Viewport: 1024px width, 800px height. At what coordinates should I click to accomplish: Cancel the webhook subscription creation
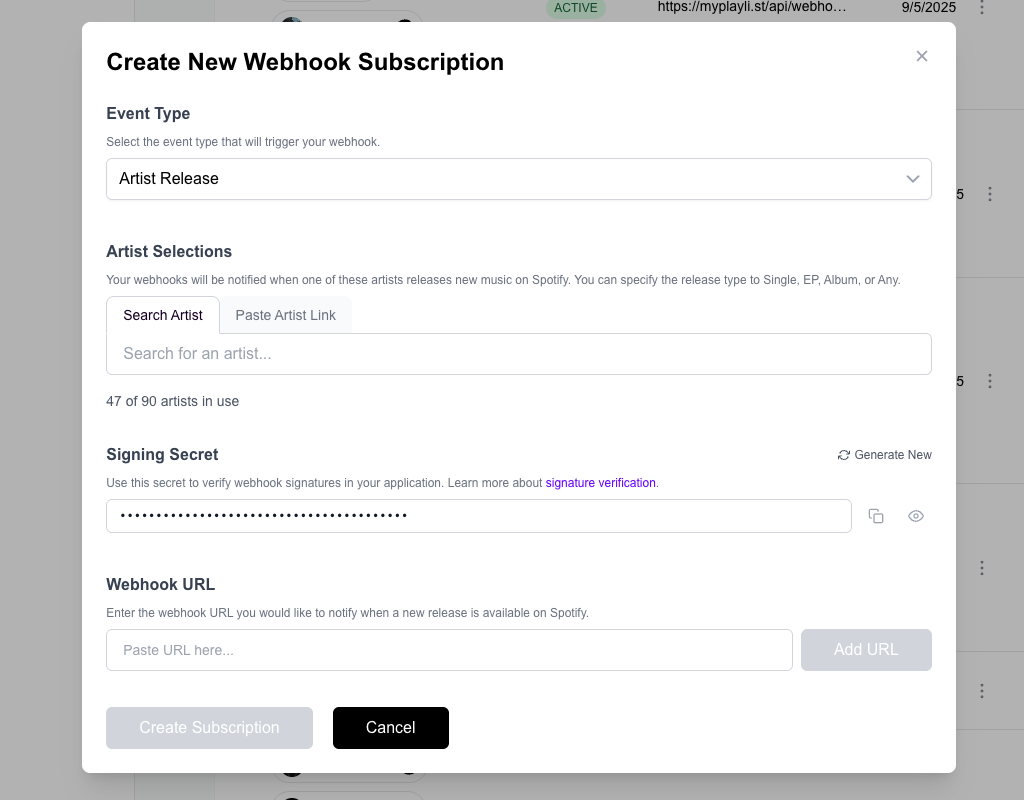pyautogui.click(x=390, y=728)
